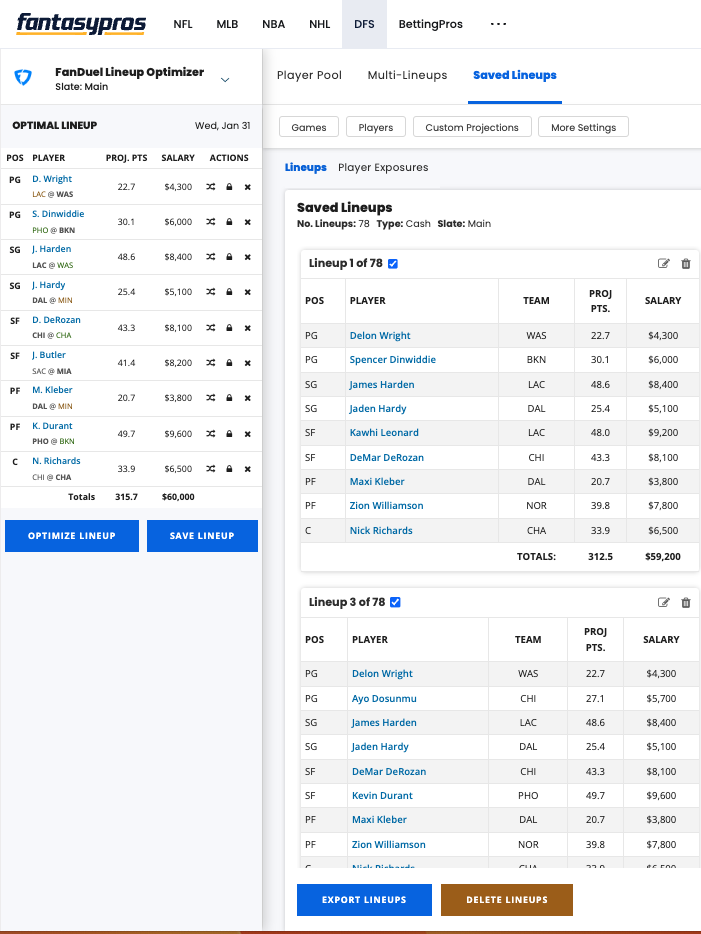Delete Lineup 3 of 78 with trash icon
701x934 pixels.
click(x=686, y=602)
